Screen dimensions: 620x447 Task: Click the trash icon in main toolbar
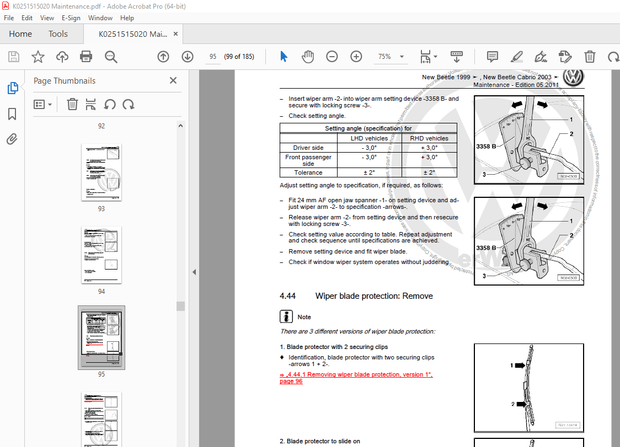click(x=590, y=57)
